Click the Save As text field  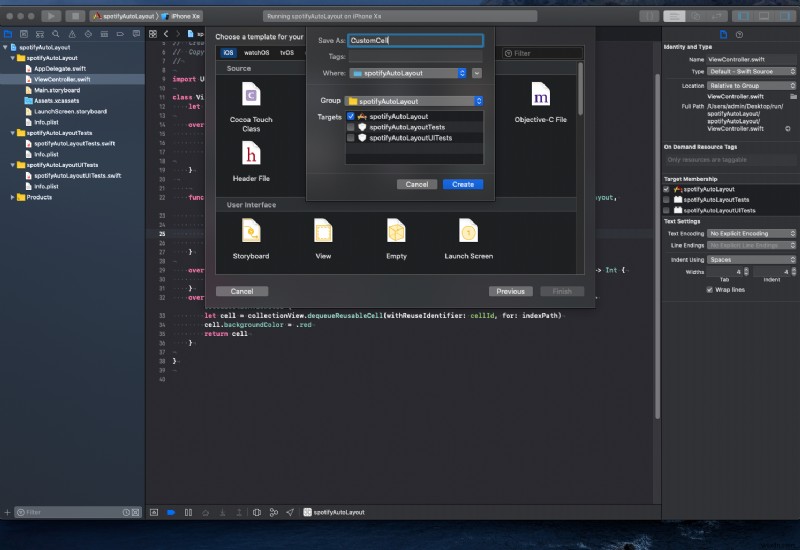414,41
